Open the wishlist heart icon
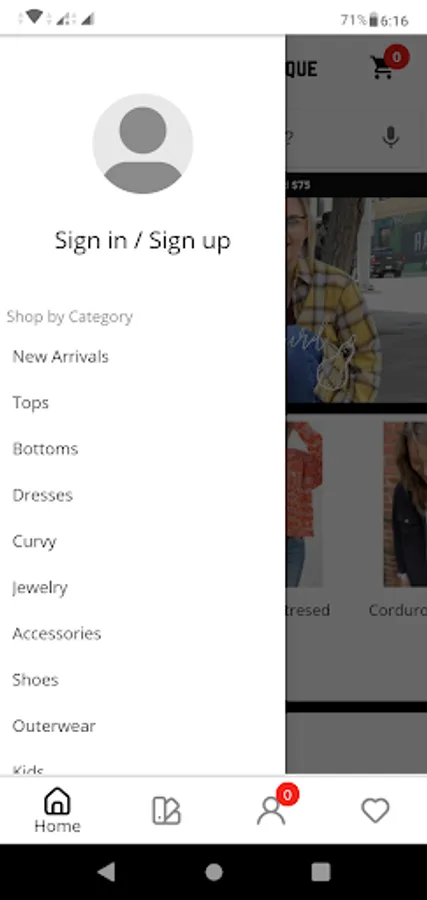This screenshot has height=900, width=427. (375, 810)
